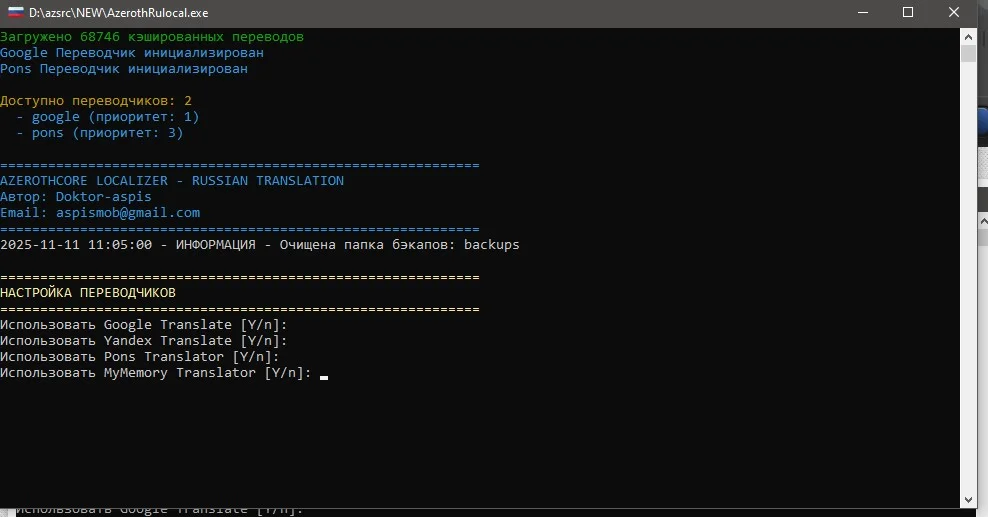This screenshot has height=517, width=988.
Task: Click the scrollbar up arrow
Action: [x=968, y=35]
